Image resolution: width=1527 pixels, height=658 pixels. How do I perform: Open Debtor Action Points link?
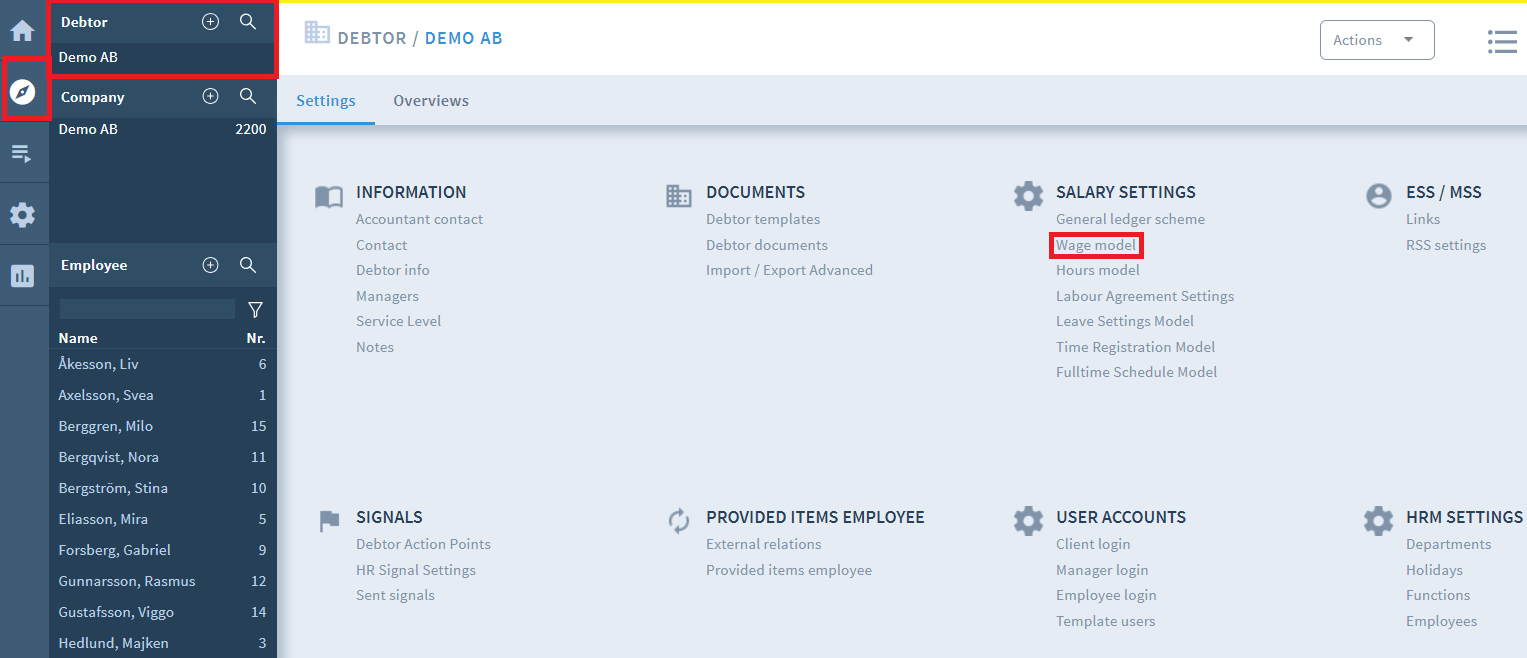tap(423, 544)
